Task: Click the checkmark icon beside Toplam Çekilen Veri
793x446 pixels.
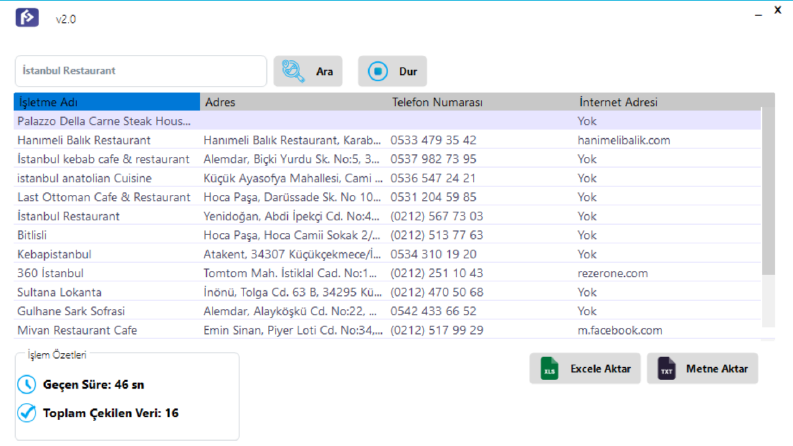Action: tap(27, 413)
